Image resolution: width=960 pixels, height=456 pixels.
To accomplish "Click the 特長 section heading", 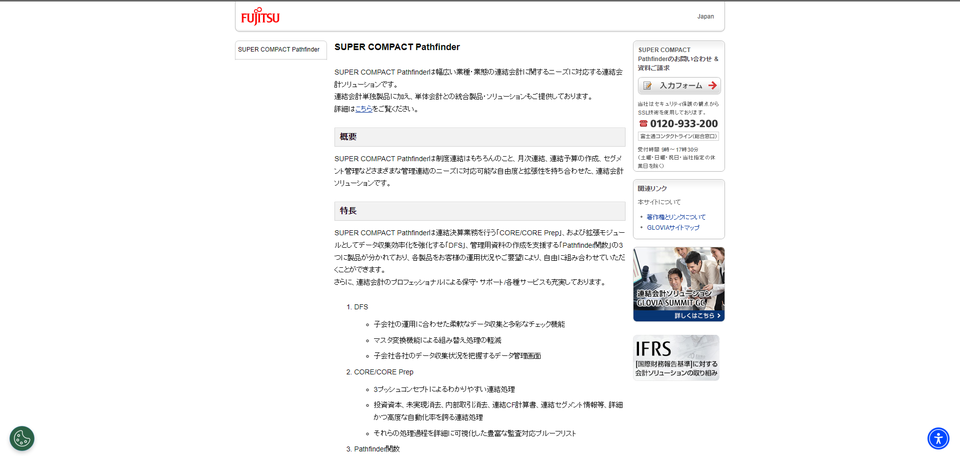I will (x=349, y=211).
